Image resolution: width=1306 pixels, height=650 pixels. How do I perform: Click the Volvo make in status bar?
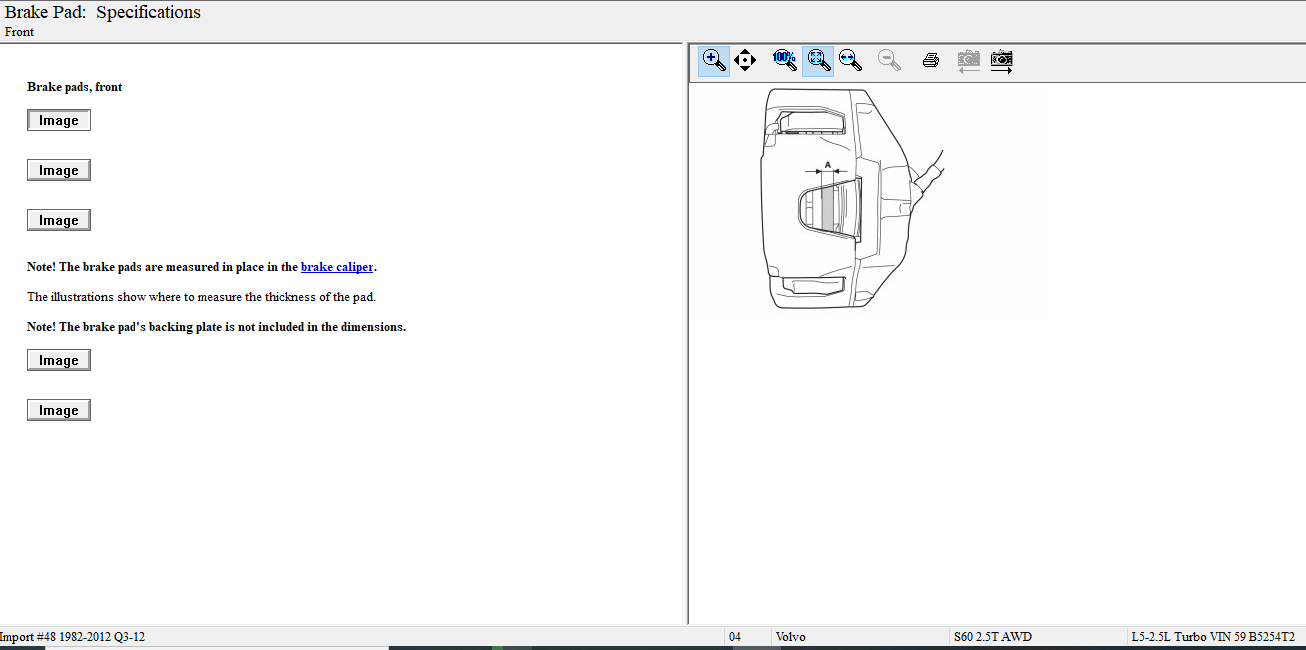(x=790, y=637)
